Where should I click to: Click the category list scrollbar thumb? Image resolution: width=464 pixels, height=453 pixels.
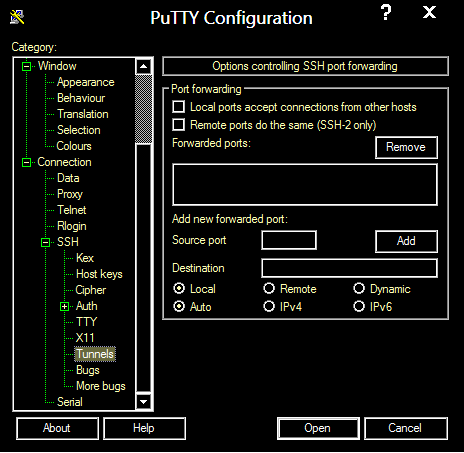point(144,109)
